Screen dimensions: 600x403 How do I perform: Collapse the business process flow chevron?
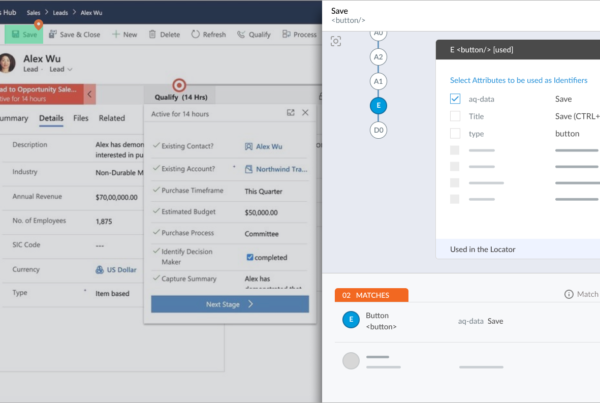89,94
